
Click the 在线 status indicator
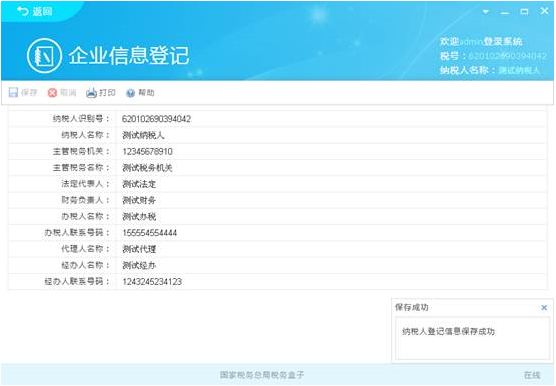point(532,375)
